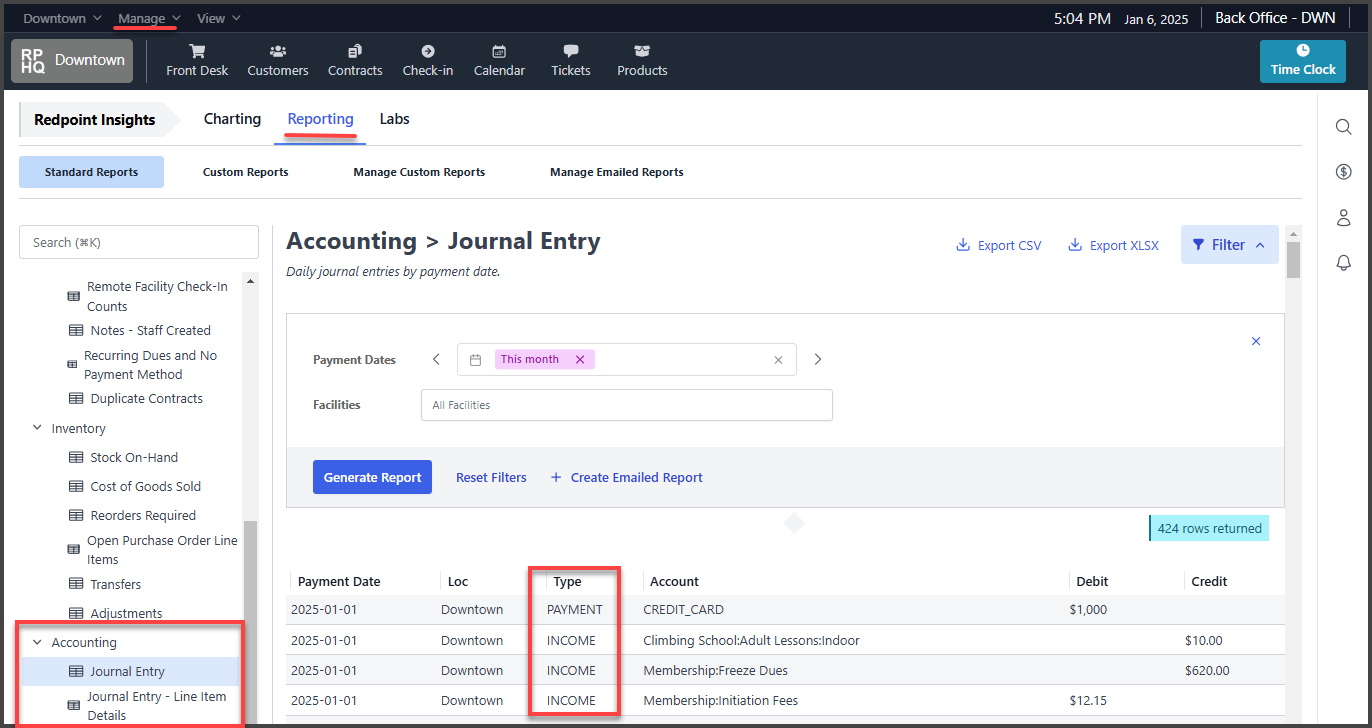This screenshot has width=1372, height=728.
Task: Collapse the Filter panel button
Action: (1229, 245)
